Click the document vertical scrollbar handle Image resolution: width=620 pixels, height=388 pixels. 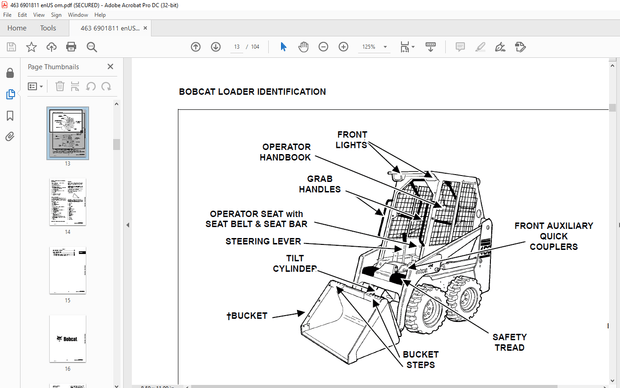click(x=612, y=108)
